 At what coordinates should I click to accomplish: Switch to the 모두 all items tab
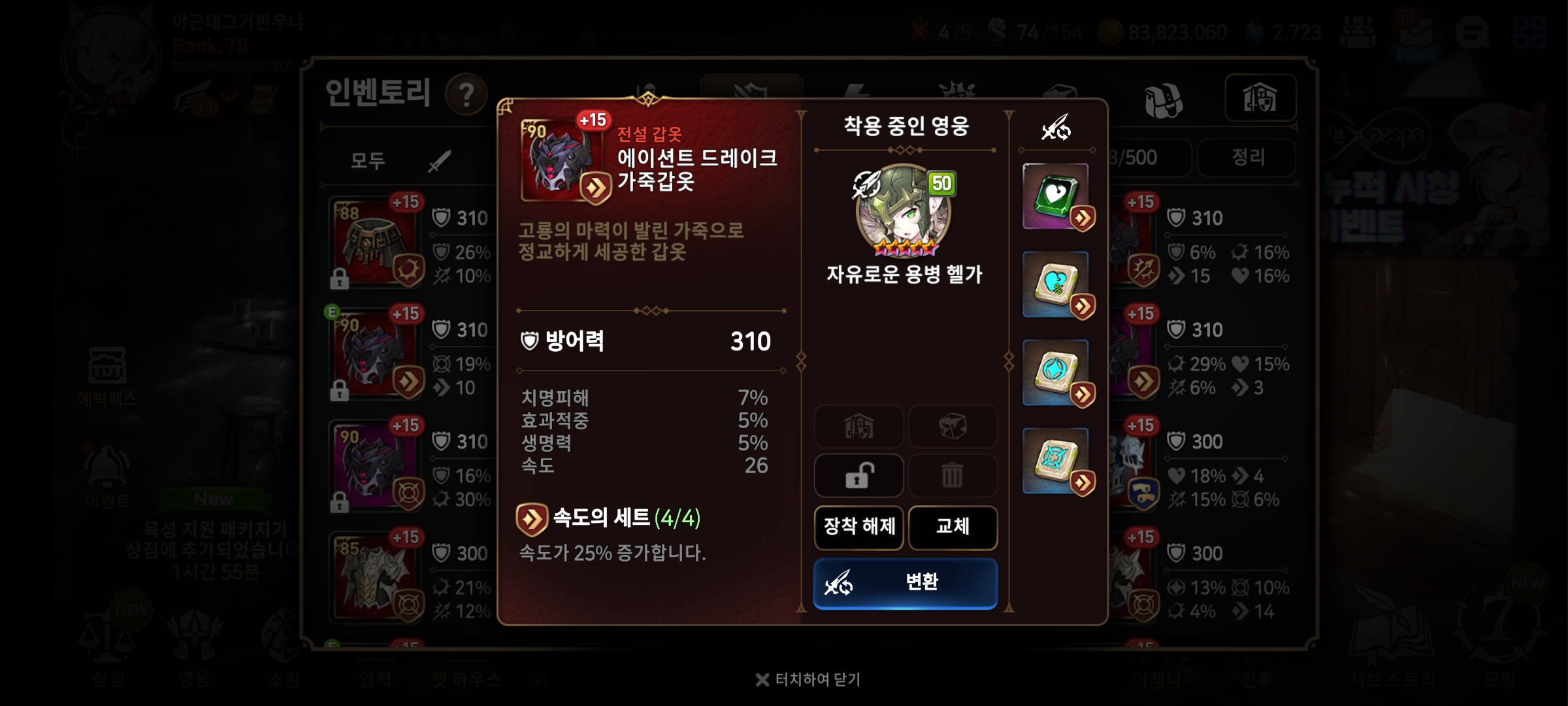click(x=367, y=160)
